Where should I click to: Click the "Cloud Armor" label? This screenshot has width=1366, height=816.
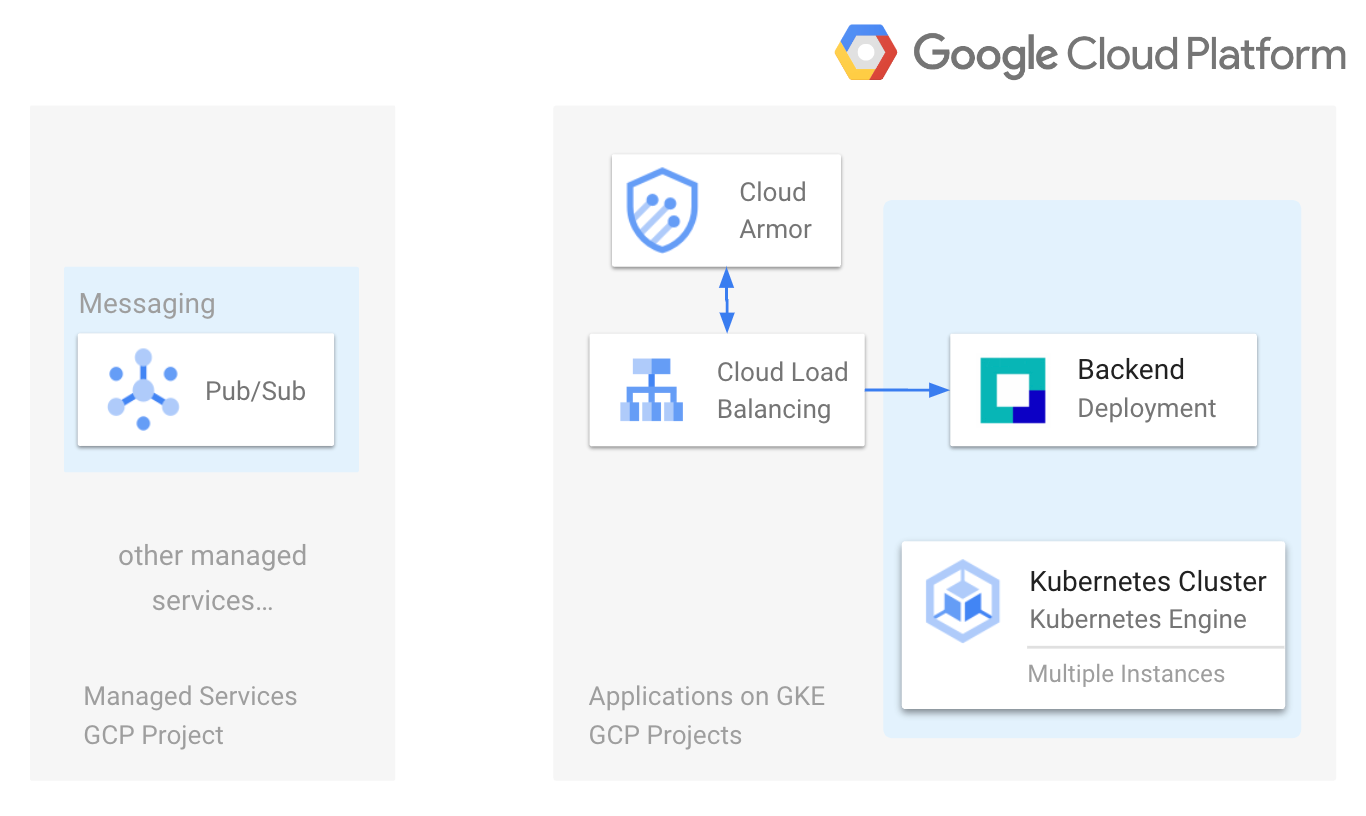click(x=775, y=210)
